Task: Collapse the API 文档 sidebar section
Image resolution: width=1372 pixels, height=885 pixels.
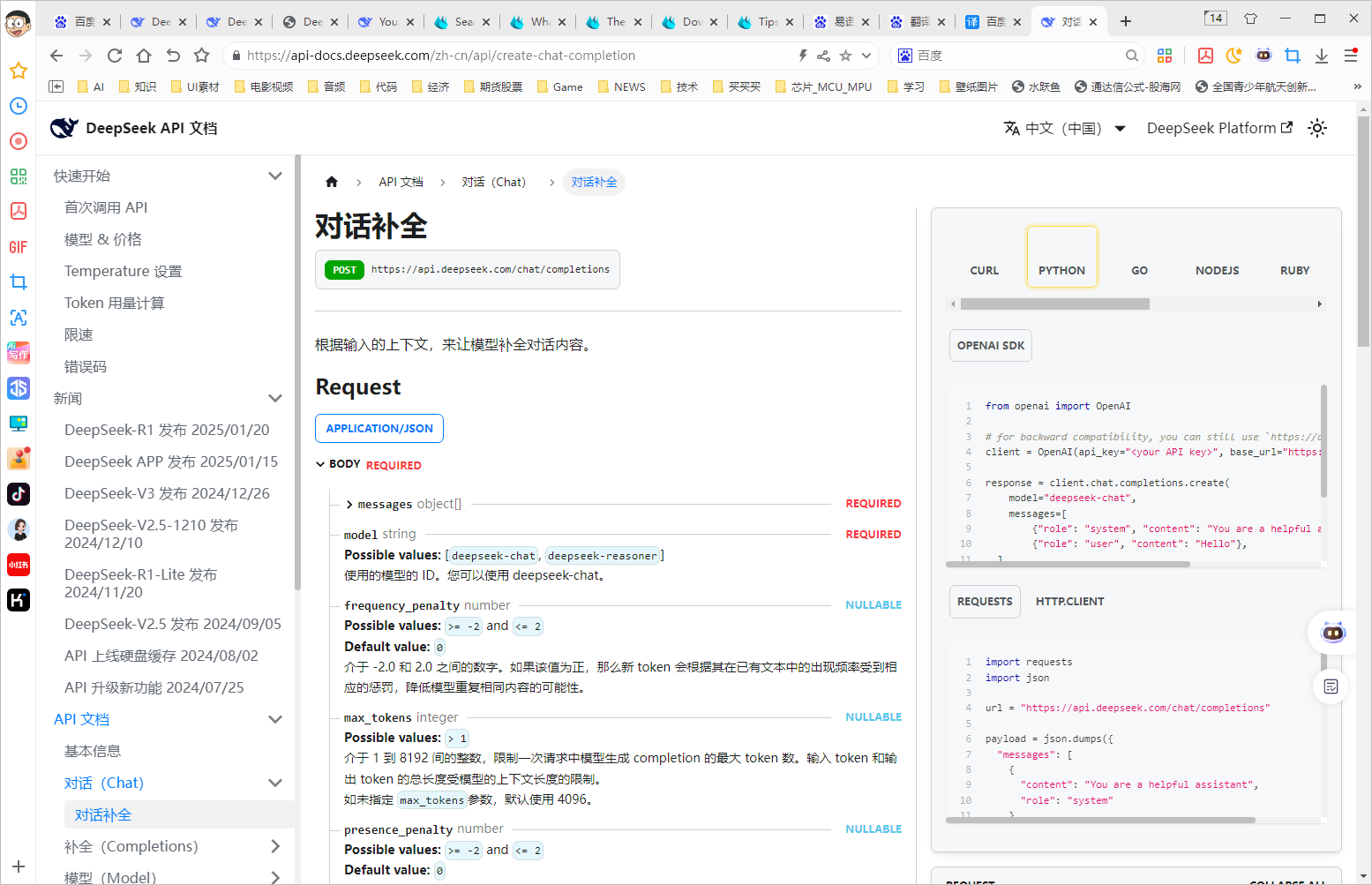Action: click(275, 719)
